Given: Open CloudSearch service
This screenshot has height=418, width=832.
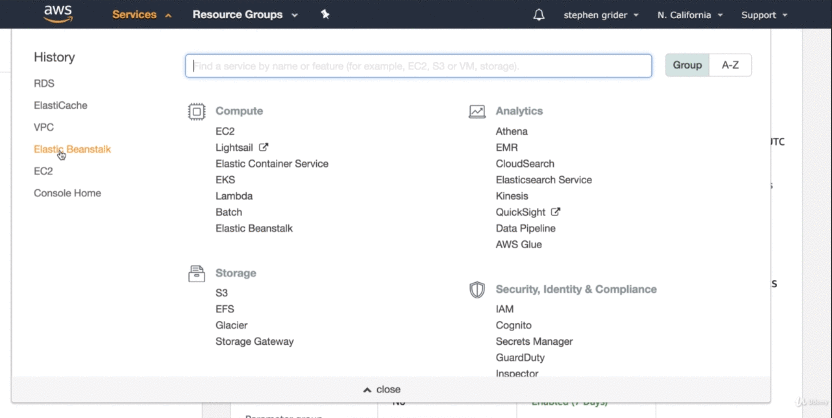Looking at the screenshot, I should (525, 163).
